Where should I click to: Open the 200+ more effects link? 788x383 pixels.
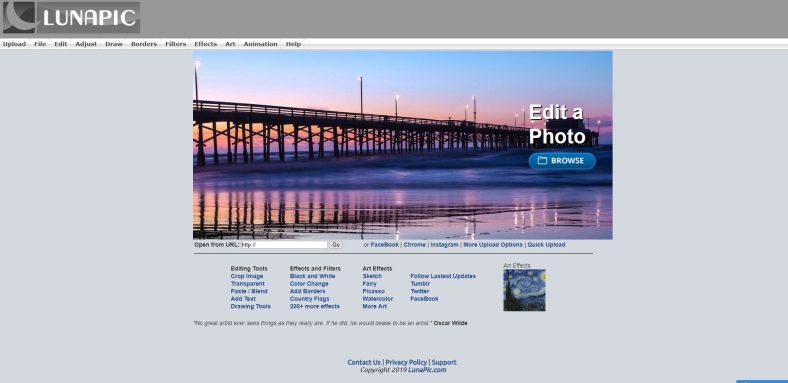coord(315,307)
